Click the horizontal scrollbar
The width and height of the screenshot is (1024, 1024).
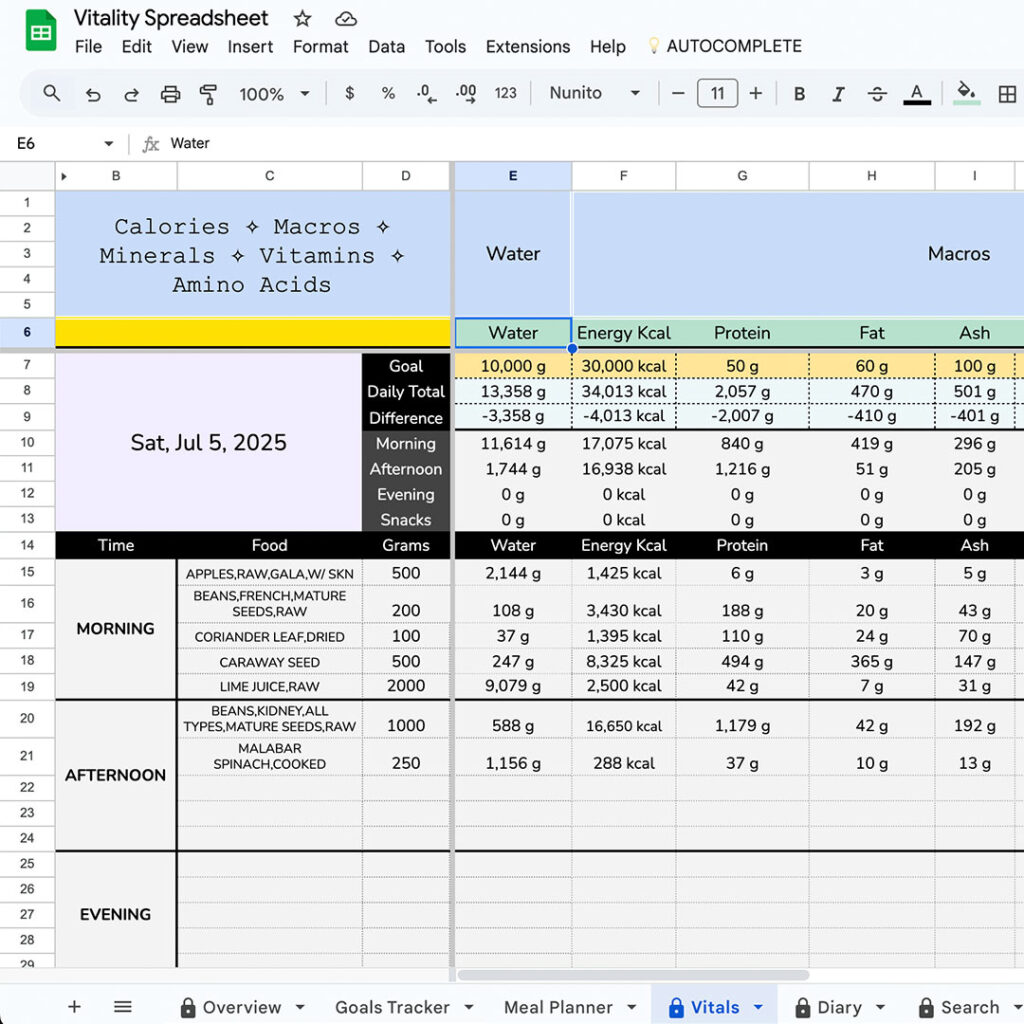633,975
